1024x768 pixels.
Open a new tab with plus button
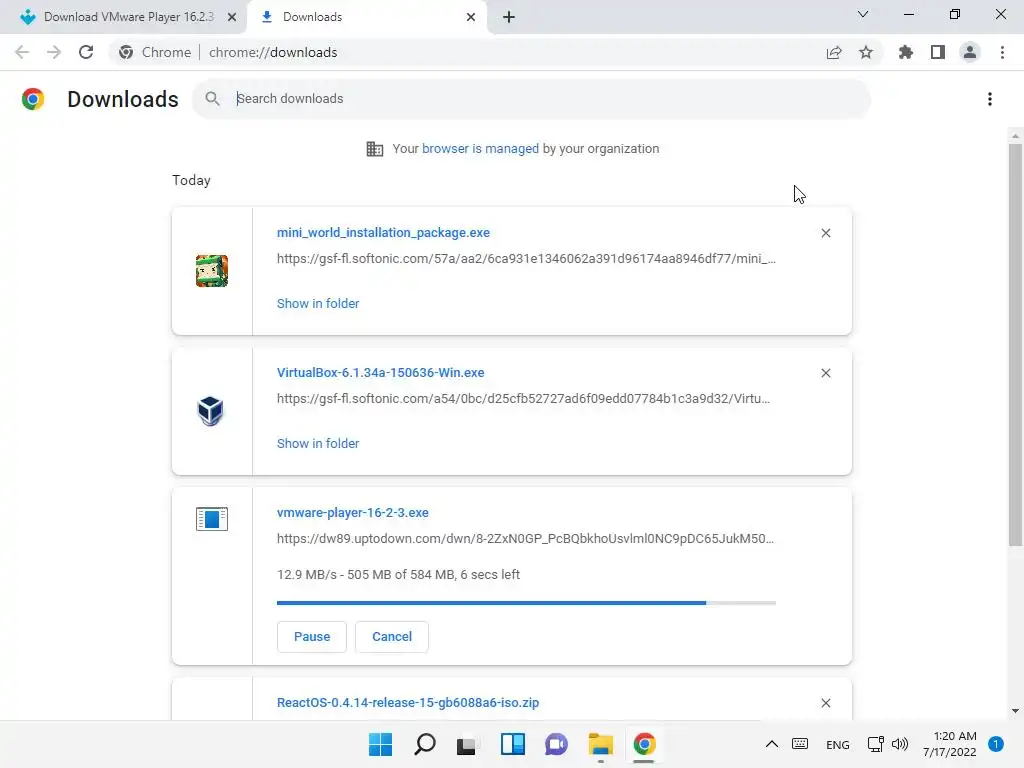coord(509,17)
